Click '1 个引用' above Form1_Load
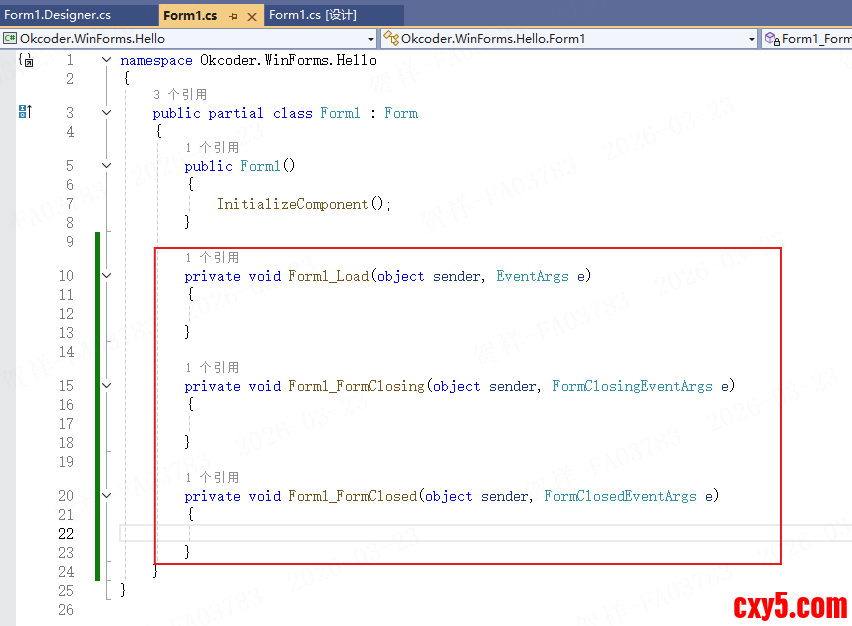The width and height of the screenshot is (852, 626). 212,258
